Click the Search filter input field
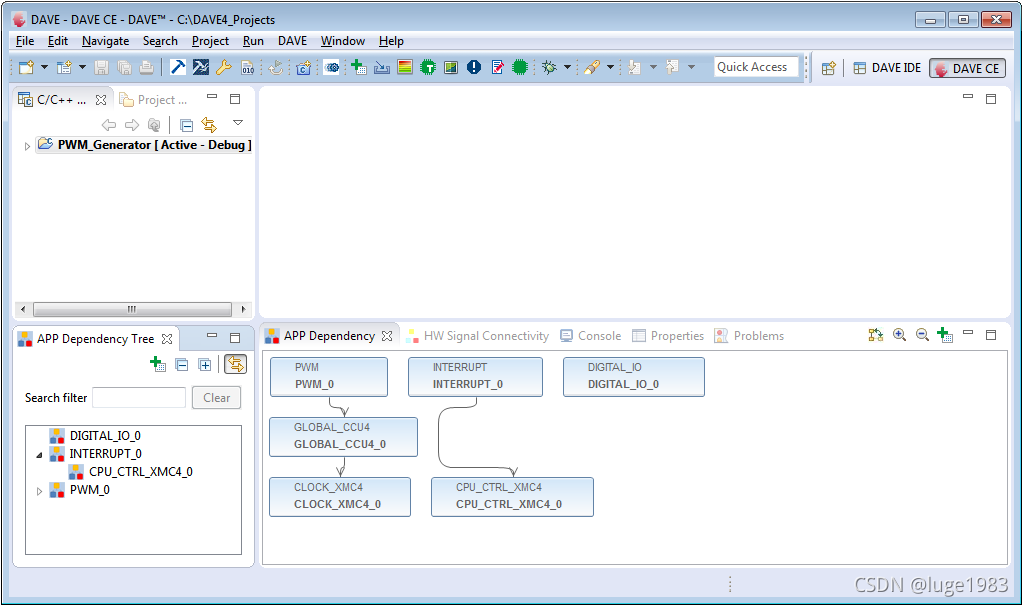This screenshot has width=1023, height=606. [139, 398]
